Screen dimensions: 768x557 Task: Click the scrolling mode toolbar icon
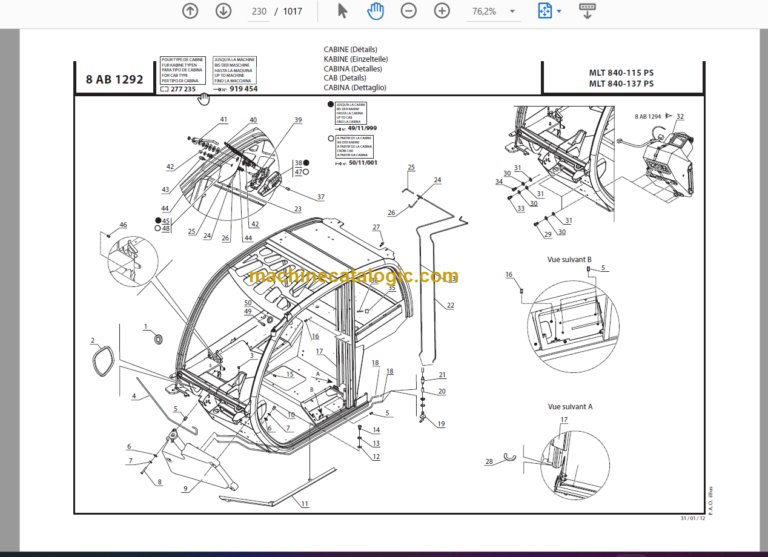[x=587, y=11]
